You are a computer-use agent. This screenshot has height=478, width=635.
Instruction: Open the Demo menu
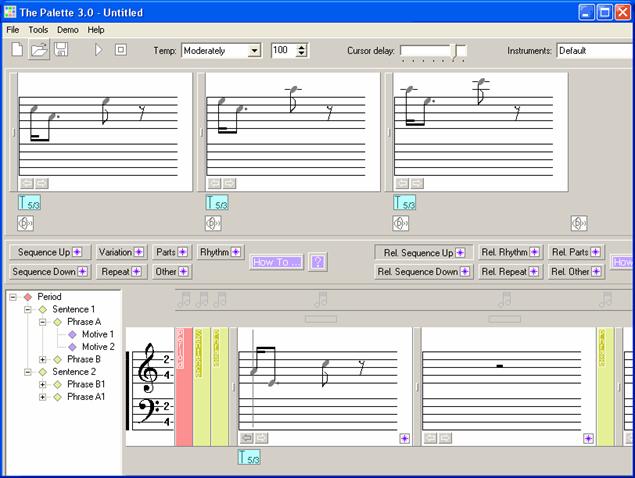click(67, 30)
